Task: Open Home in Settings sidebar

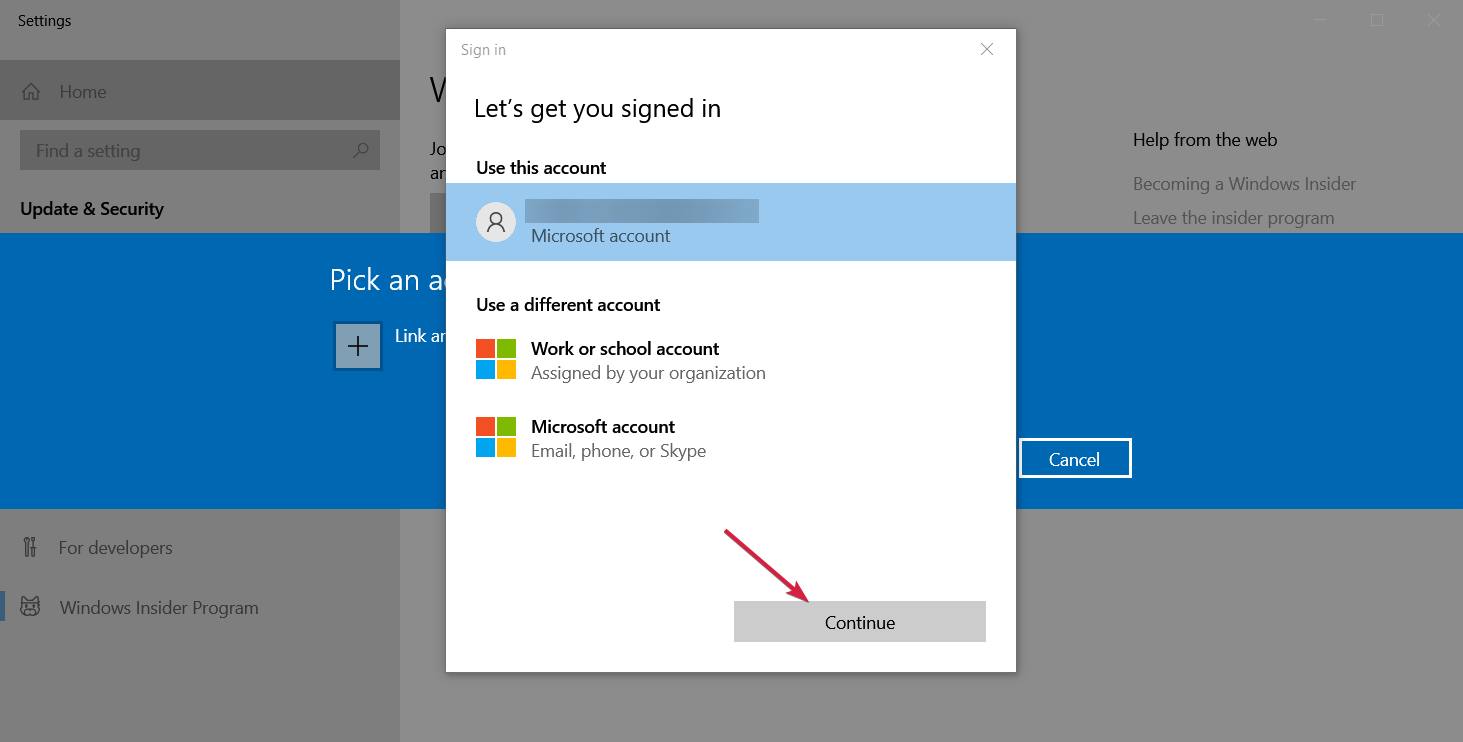Action: (200, 91)
